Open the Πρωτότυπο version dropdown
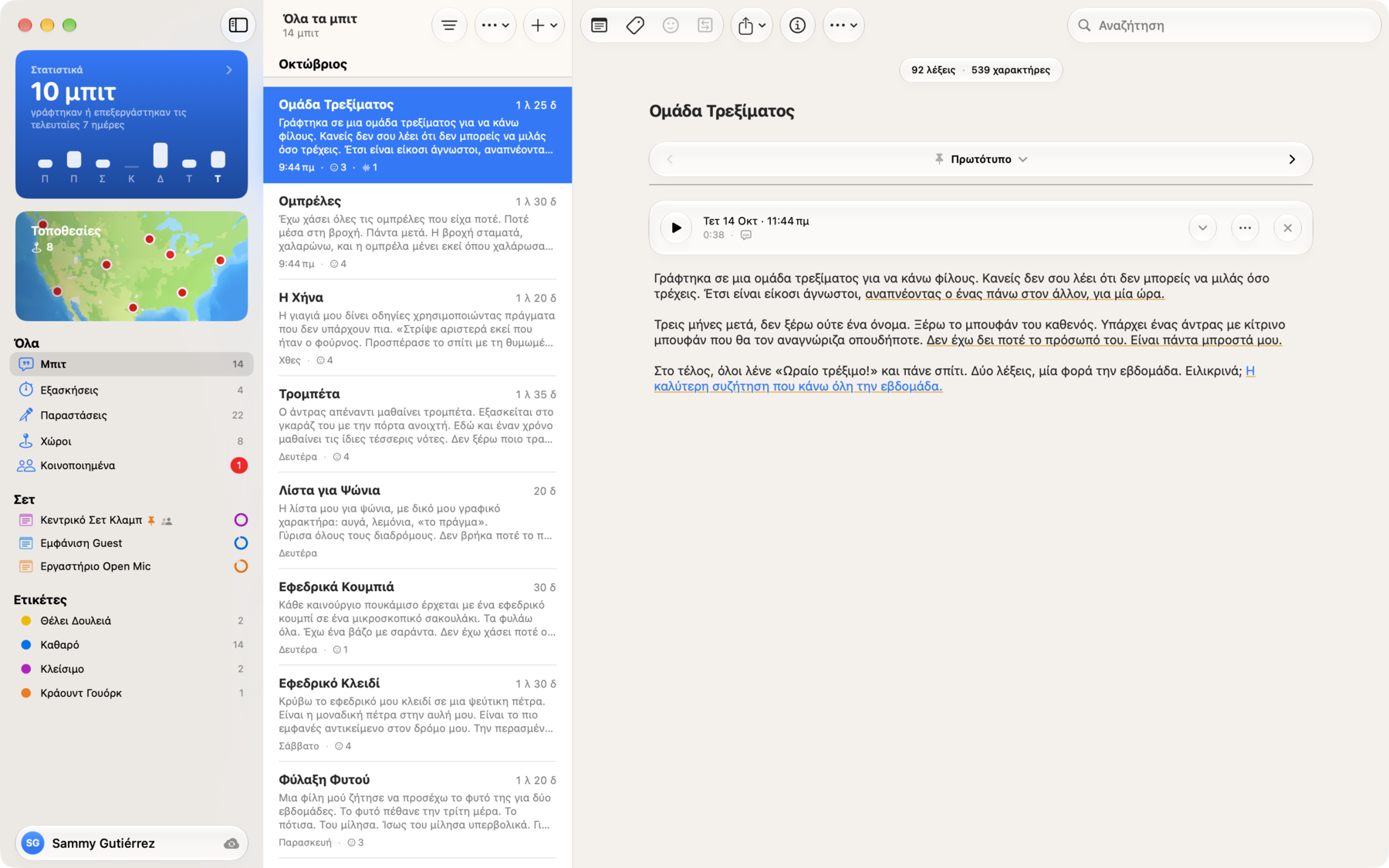This screenshot has height=868, width=1389. coord(981,159)
